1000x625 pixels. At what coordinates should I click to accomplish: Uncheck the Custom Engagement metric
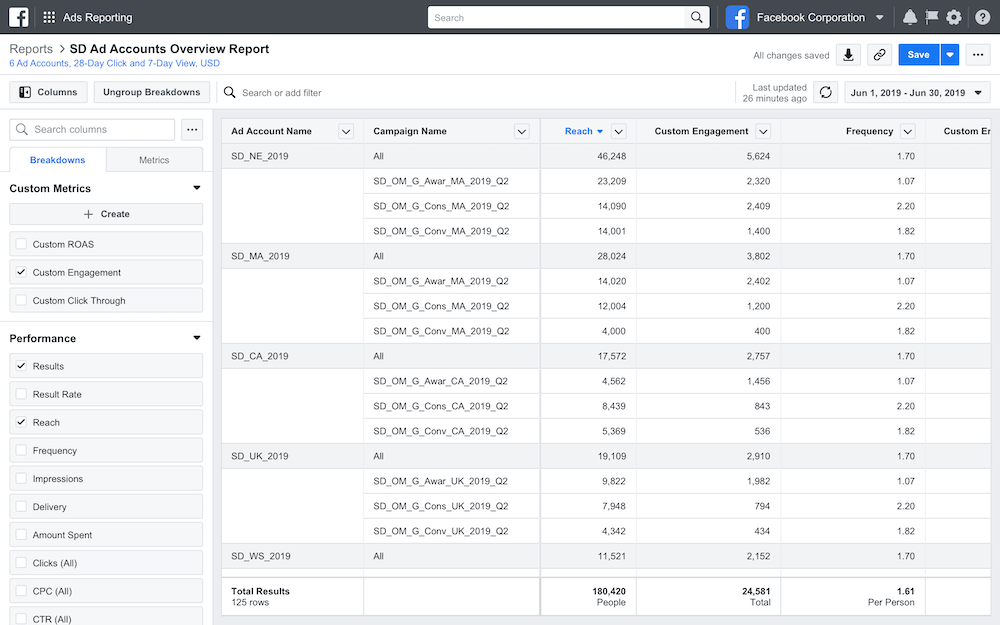pos(21,272)
